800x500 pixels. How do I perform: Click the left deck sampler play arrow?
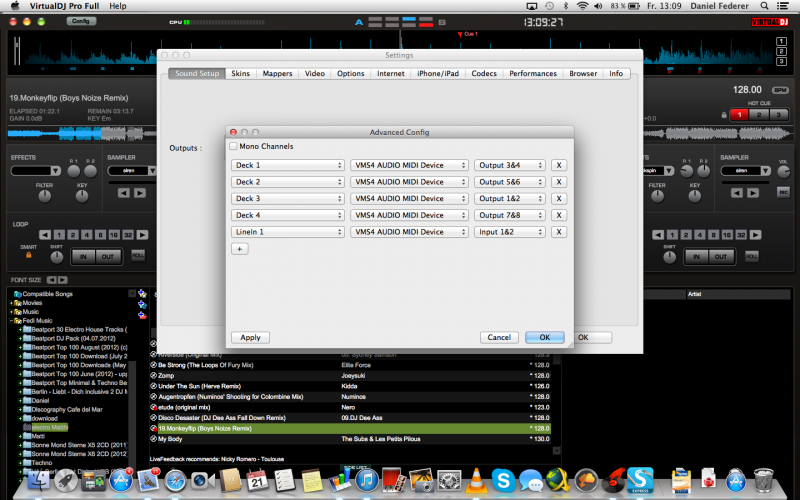(140, 193)
